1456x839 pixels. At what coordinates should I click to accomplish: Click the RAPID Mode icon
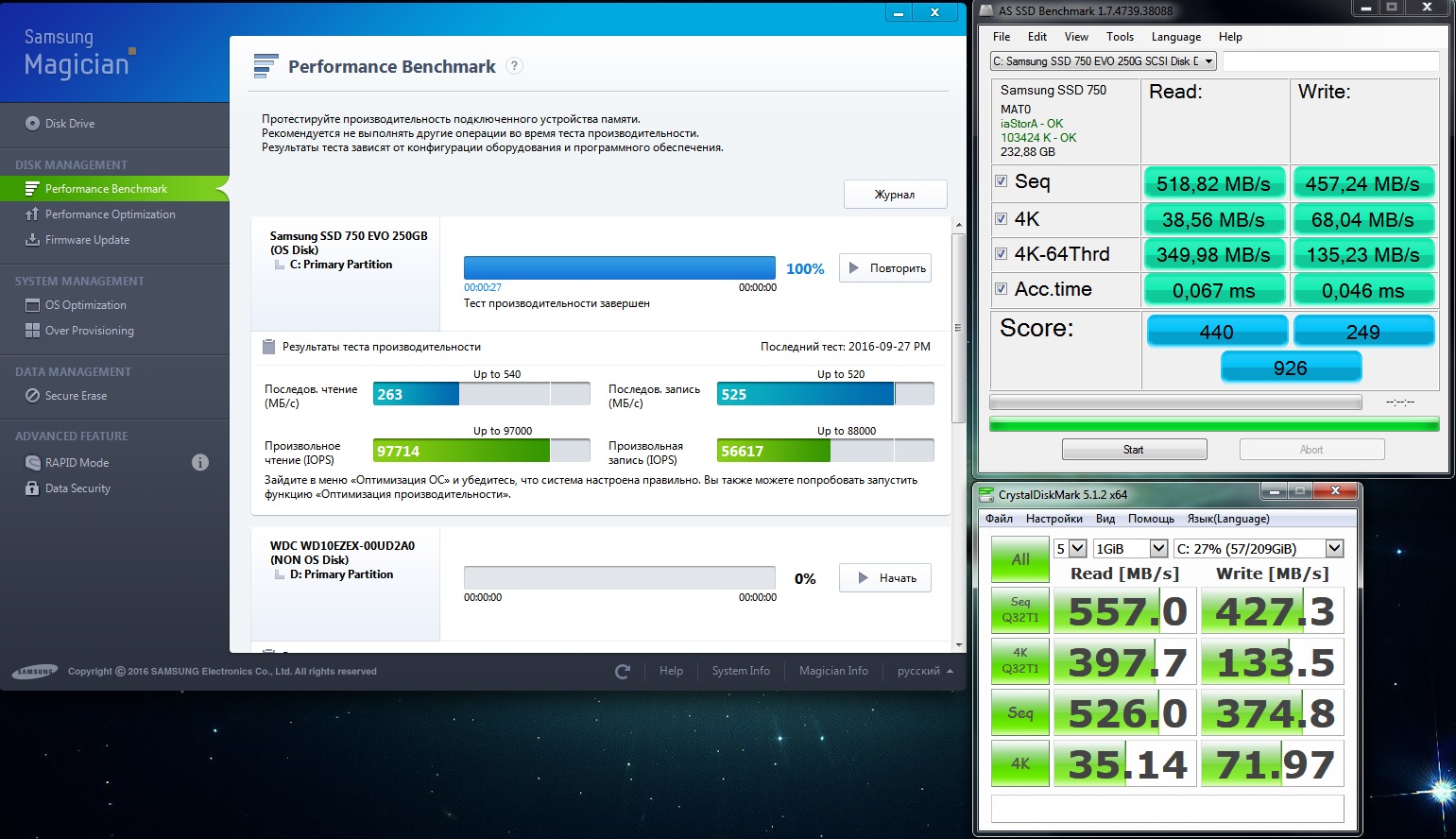pos(32,463)
